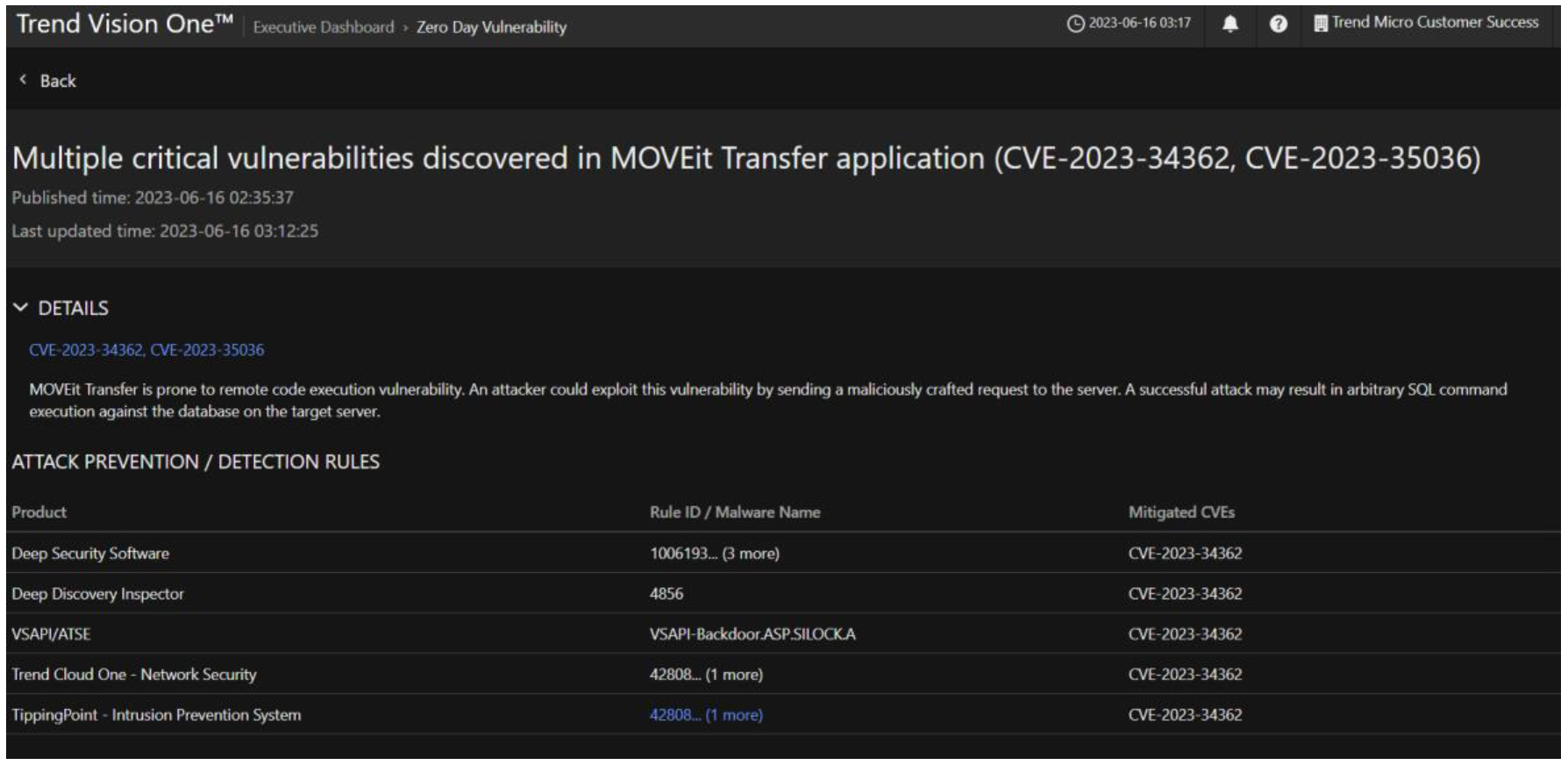1568x765 pixels.
Task: Open the notifications bell
Action: pos(1230,25)
